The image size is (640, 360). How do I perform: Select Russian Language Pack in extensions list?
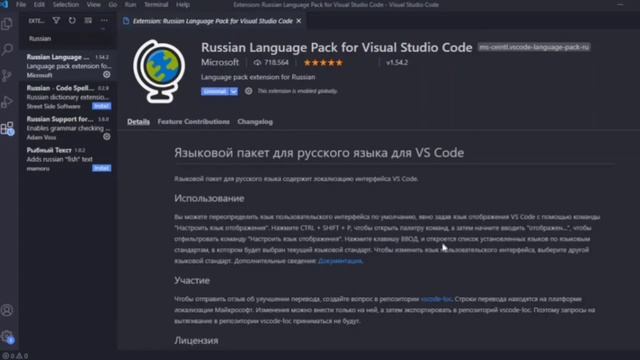[67, 66]
